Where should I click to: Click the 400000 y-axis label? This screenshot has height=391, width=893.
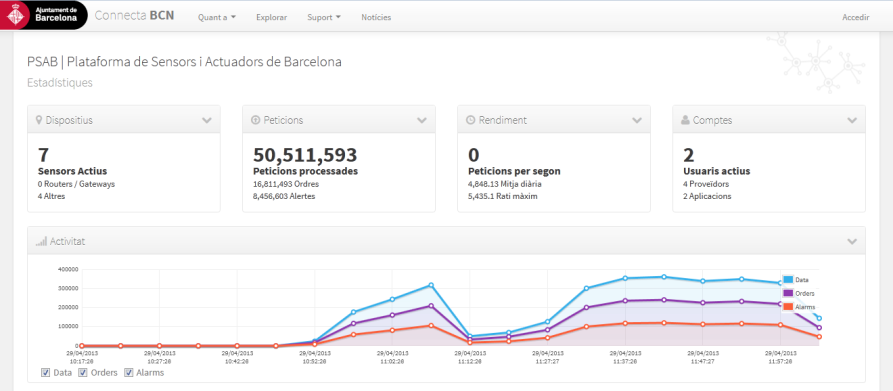[68, 269]
